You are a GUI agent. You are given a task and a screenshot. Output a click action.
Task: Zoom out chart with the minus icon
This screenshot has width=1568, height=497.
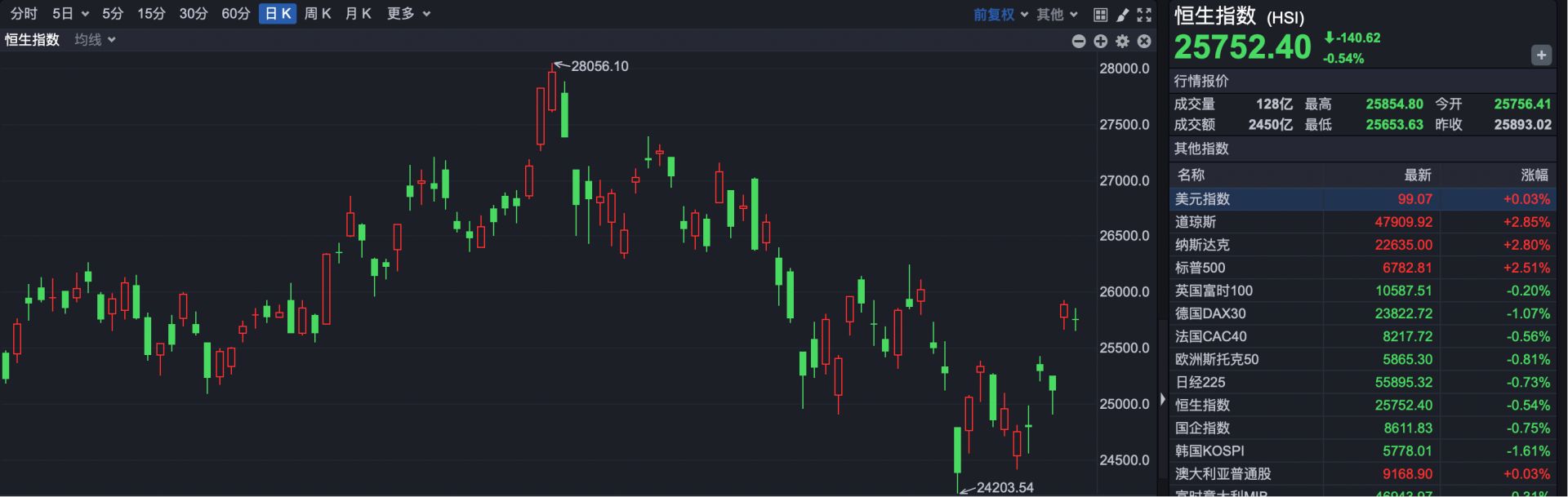1079,41
